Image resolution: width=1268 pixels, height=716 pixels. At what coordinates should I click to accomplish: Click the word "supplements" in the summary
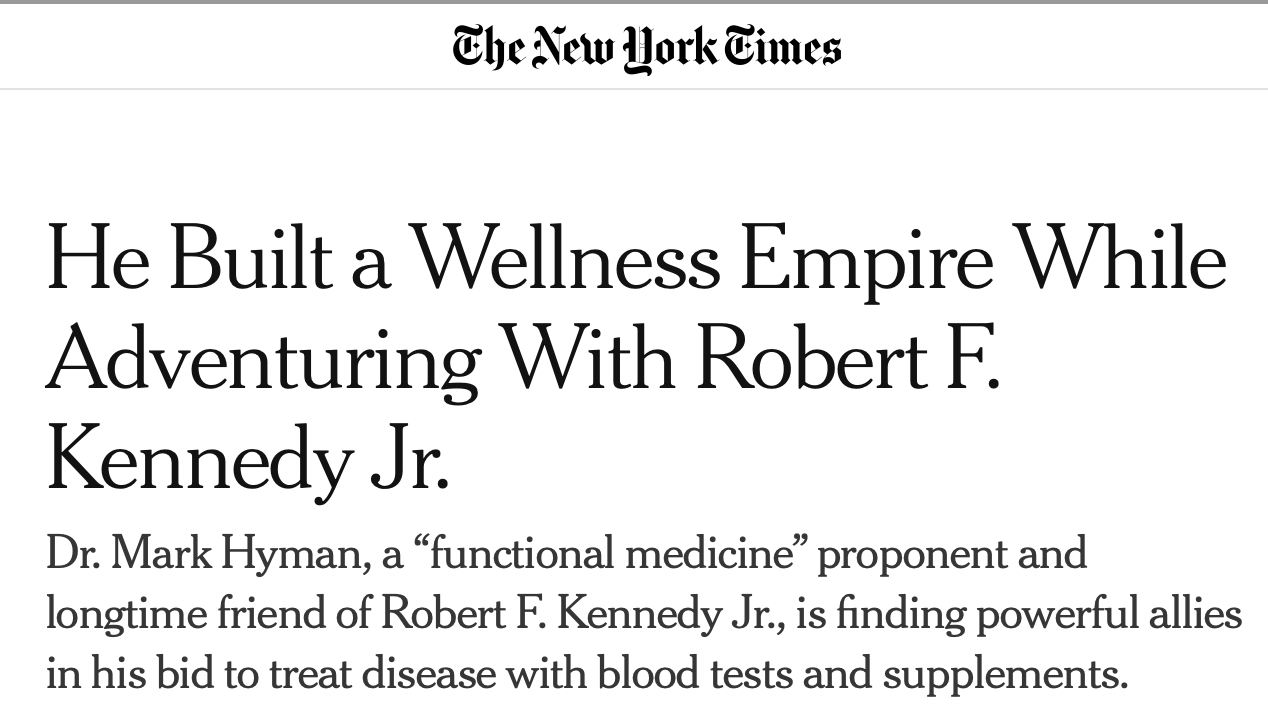coord(1004,673)
